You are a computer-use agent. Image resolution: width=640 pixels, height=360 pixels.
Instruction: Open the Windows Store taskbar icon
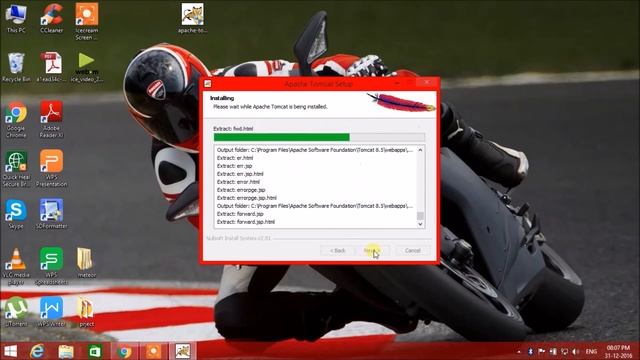point(95,351)
